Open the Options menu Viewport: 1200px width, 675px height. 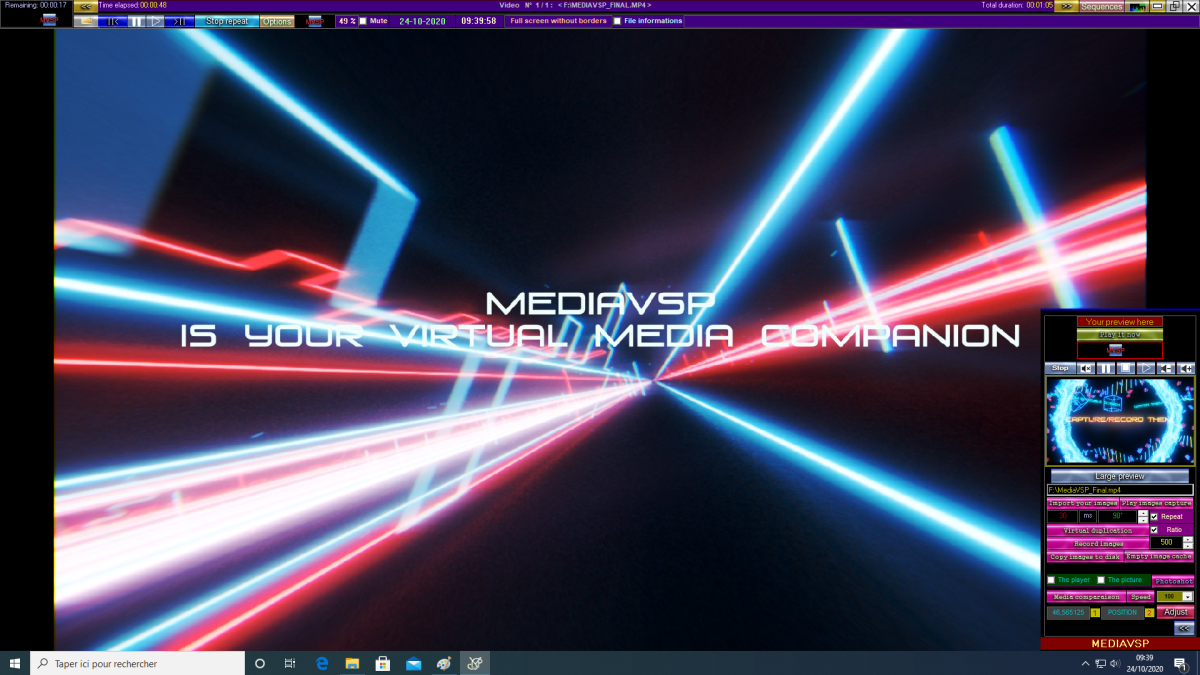click(277, 21)
